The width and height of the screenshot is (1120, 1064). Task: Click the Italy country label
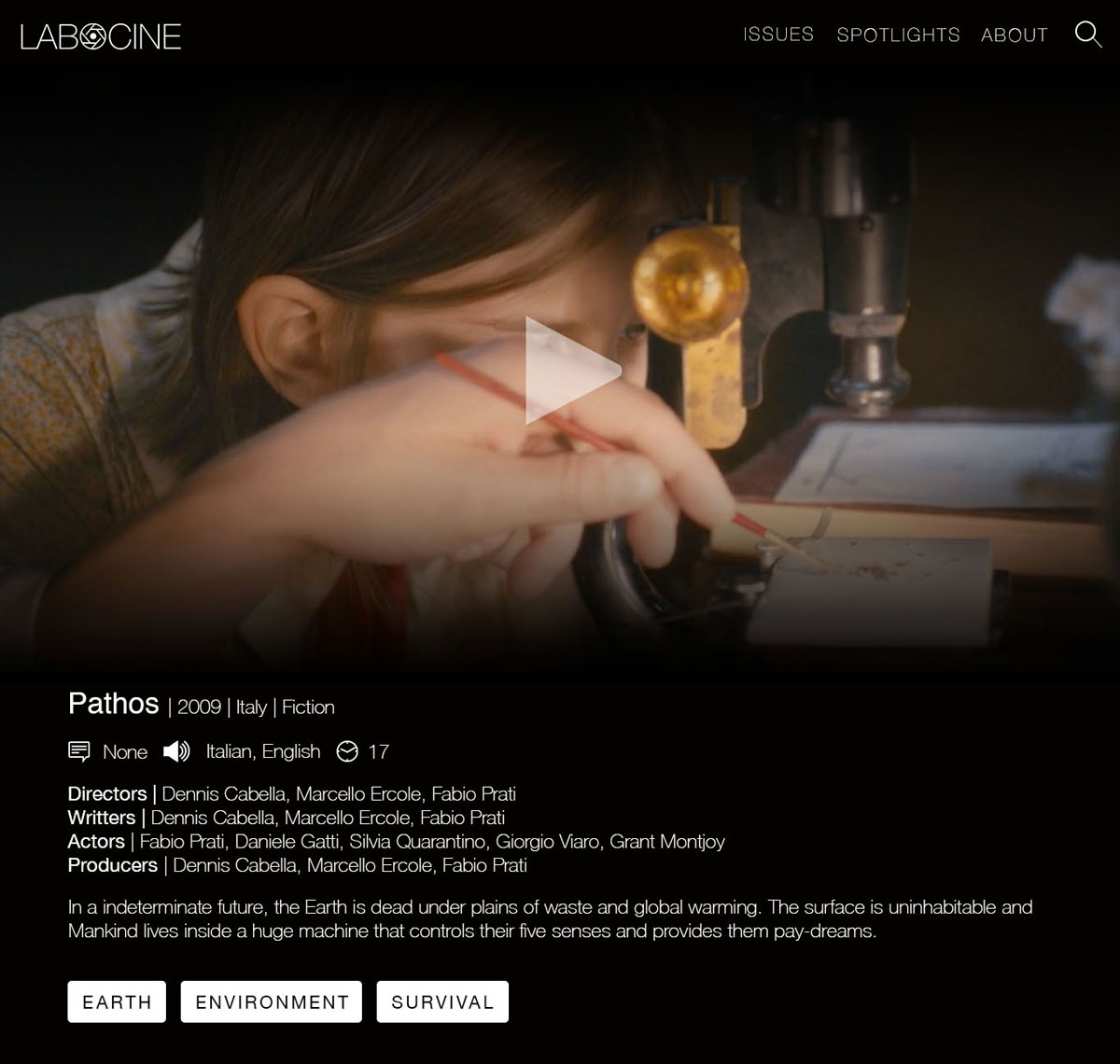click(x=251, y=707)
